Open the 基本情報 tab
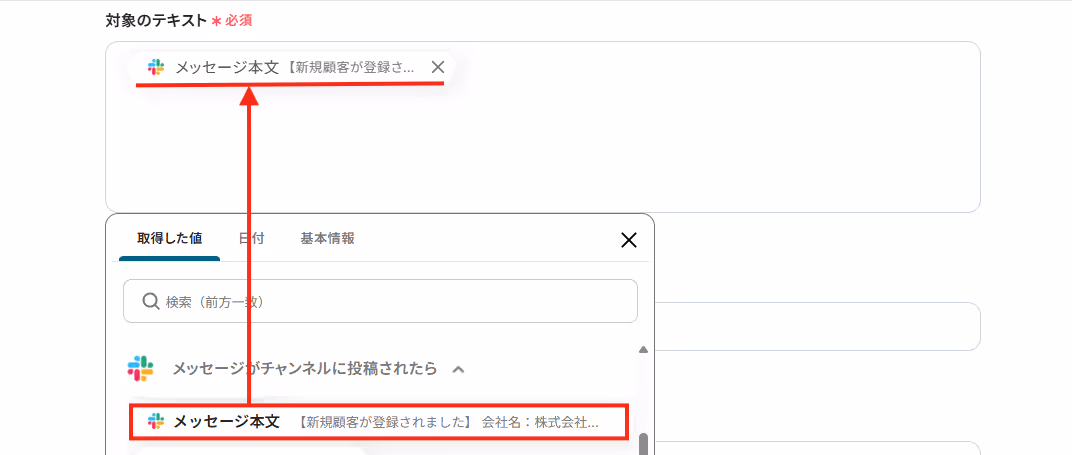 (x=327, y=238)
